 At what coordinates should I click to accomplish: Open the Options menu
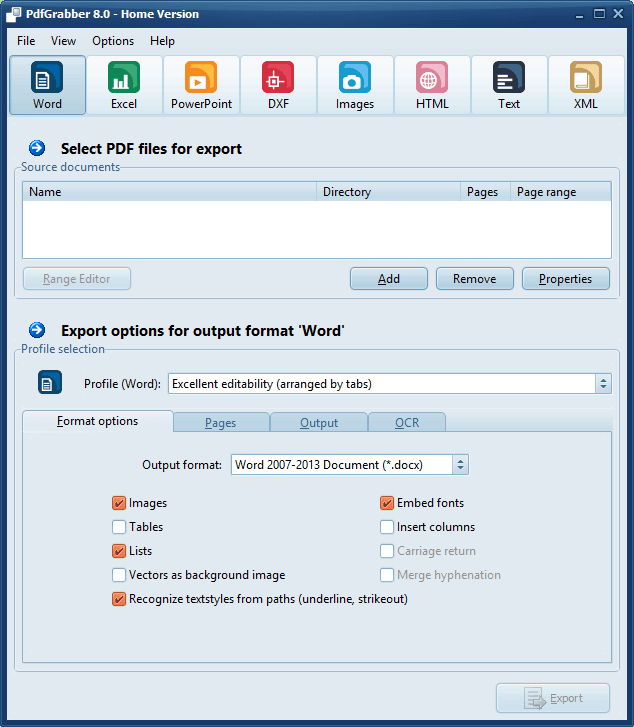tap(113, 41)
